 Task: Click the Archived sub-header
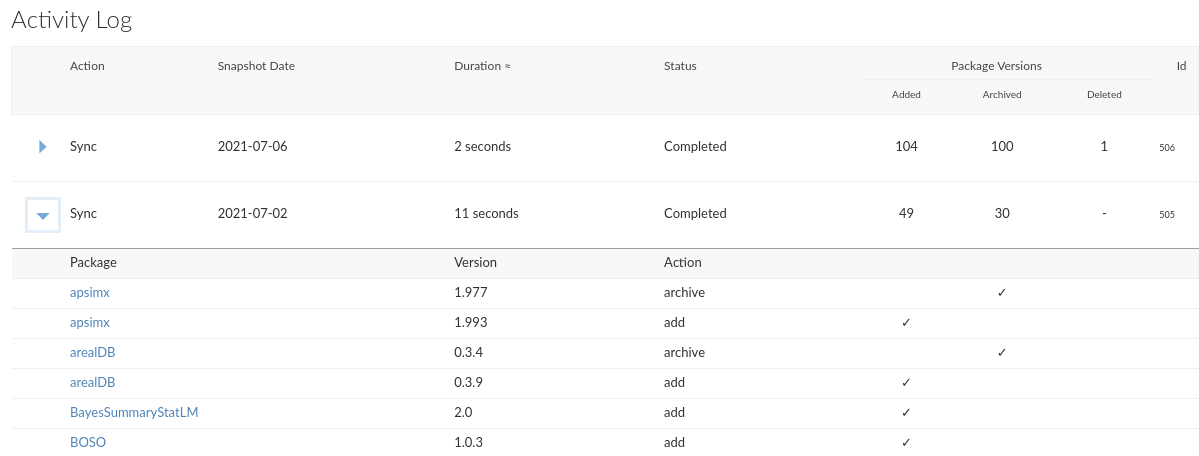[x=1002, y=95]
